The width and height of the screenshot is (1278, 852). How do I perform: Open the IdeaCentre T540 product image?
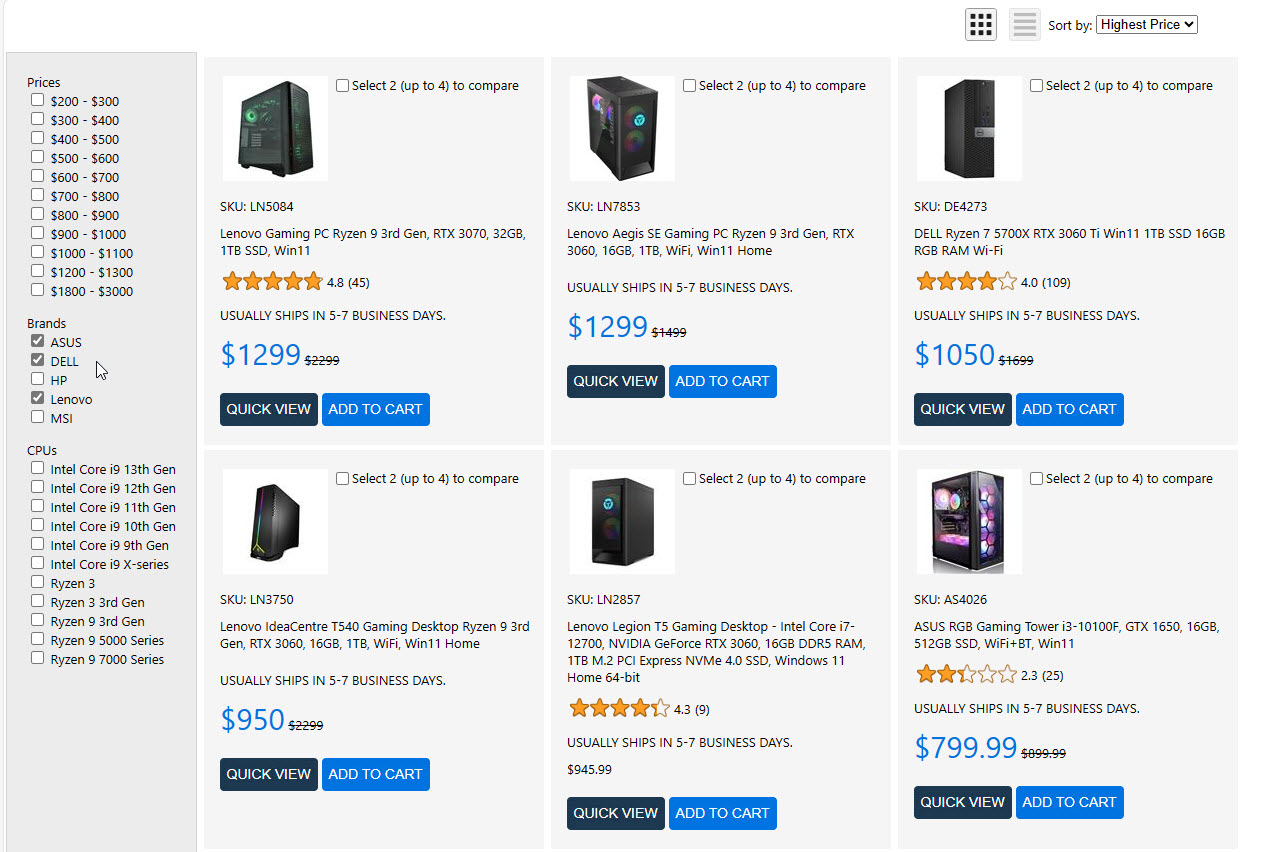coord(275,521)
